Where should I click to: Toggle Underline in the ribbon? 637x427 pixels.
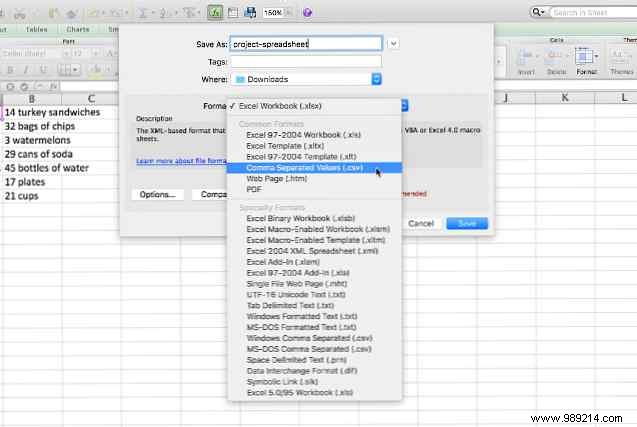[x=43, y=70]
